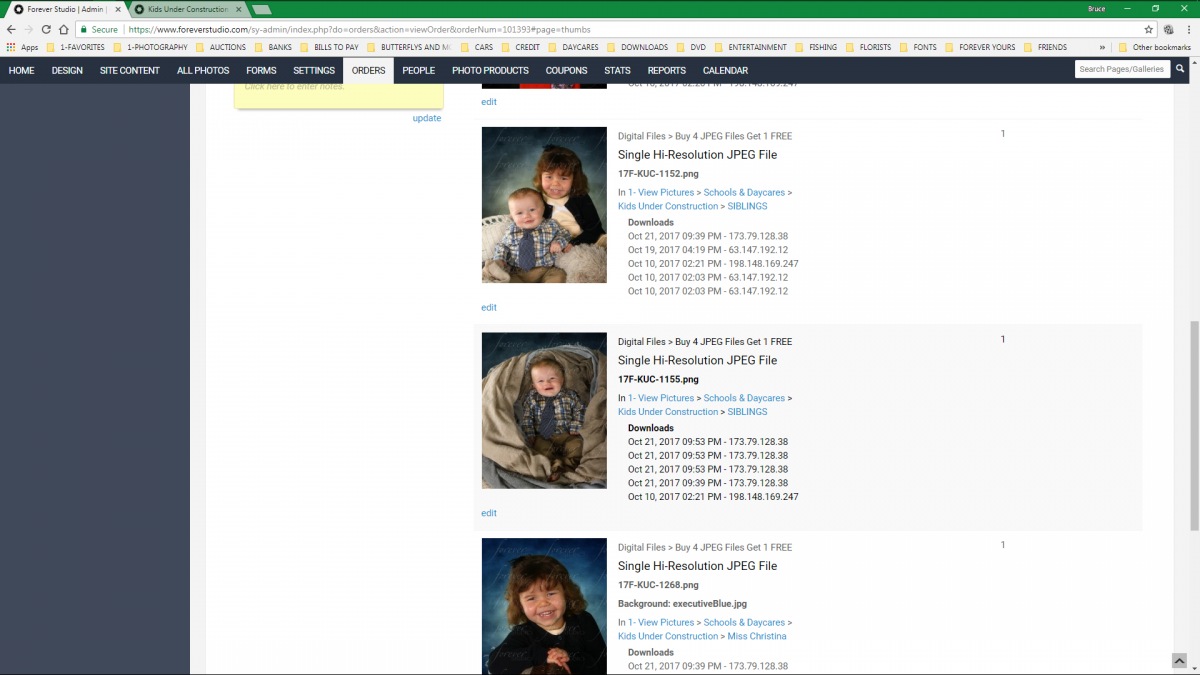Screen dimensions: 1200x675
Task: Open AUCTIONS bookmark folder
Action: pos(220,47)
